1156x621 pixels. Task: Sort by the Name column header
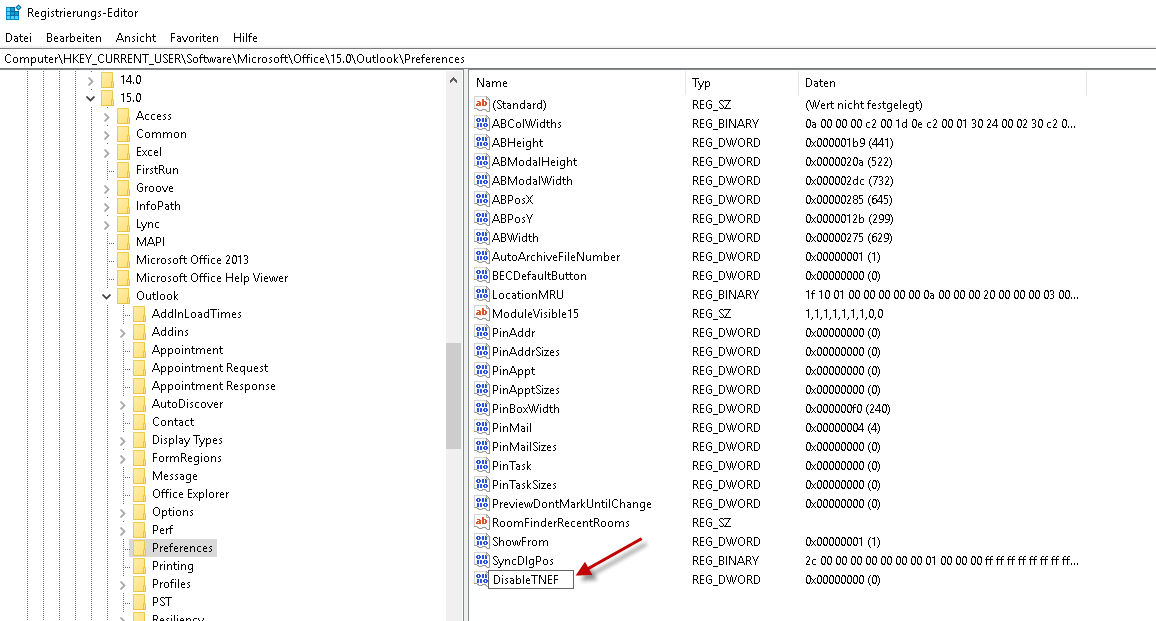(578, 83)
